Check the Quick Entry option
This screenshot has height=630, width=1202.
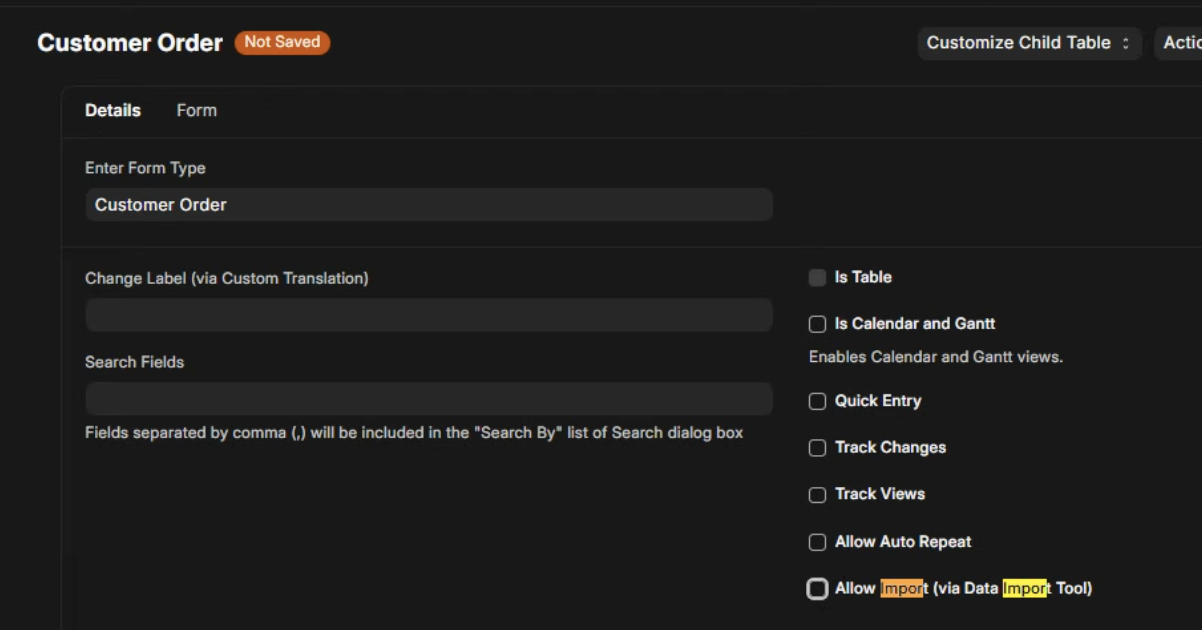[817, 401]
